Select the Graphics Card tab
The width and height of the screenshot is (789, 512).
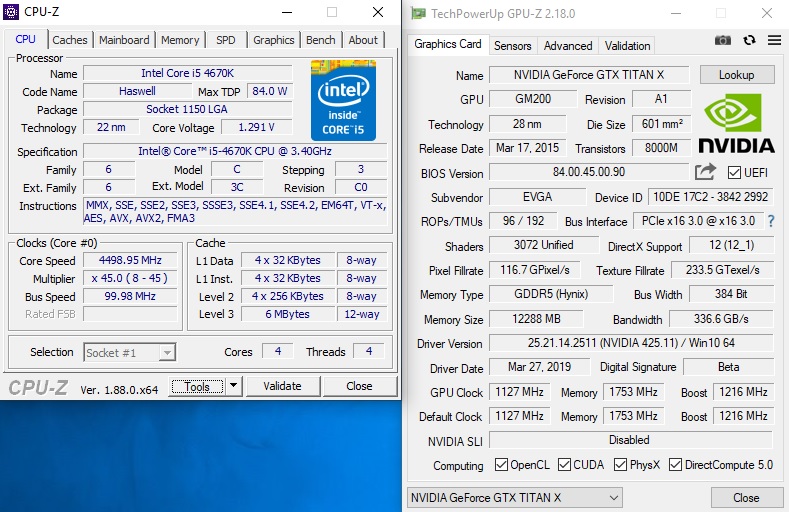point(448,44)
